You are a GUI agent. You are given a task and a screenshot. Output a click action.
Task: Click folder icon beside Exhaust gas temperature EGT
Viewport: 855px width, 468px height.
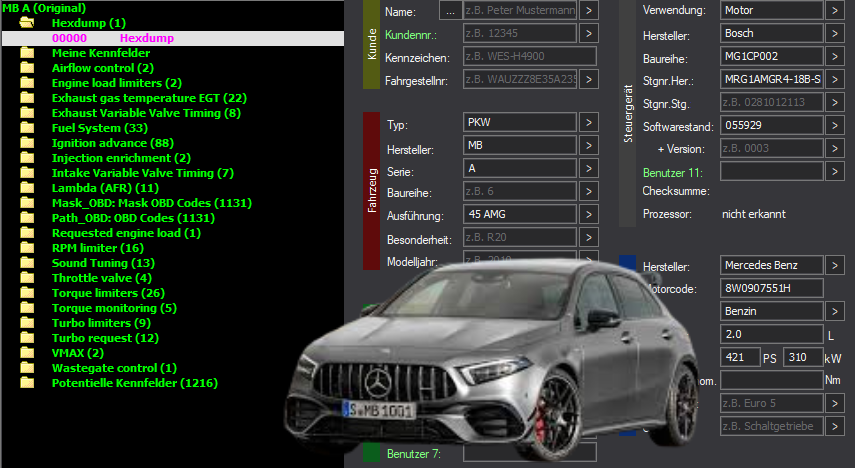pos(27,98)
